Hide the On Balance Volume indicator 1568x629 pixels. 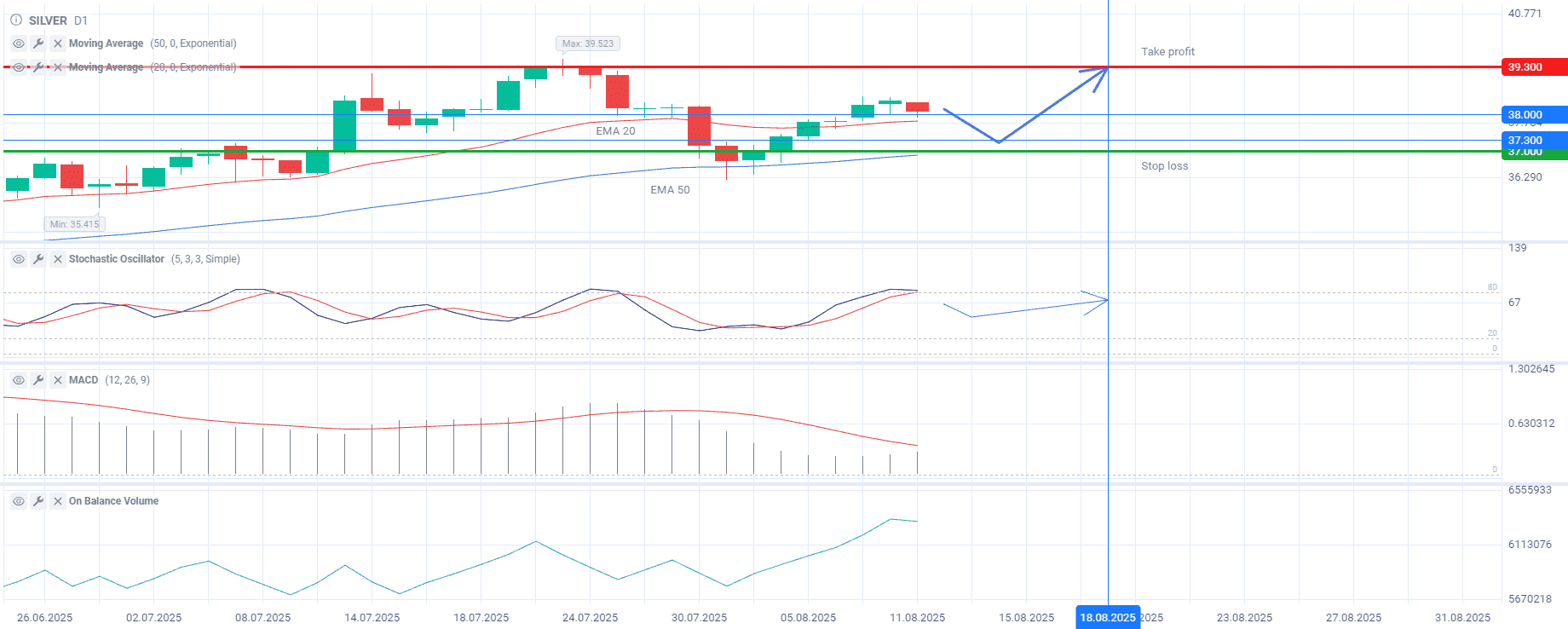coord(18,501)
